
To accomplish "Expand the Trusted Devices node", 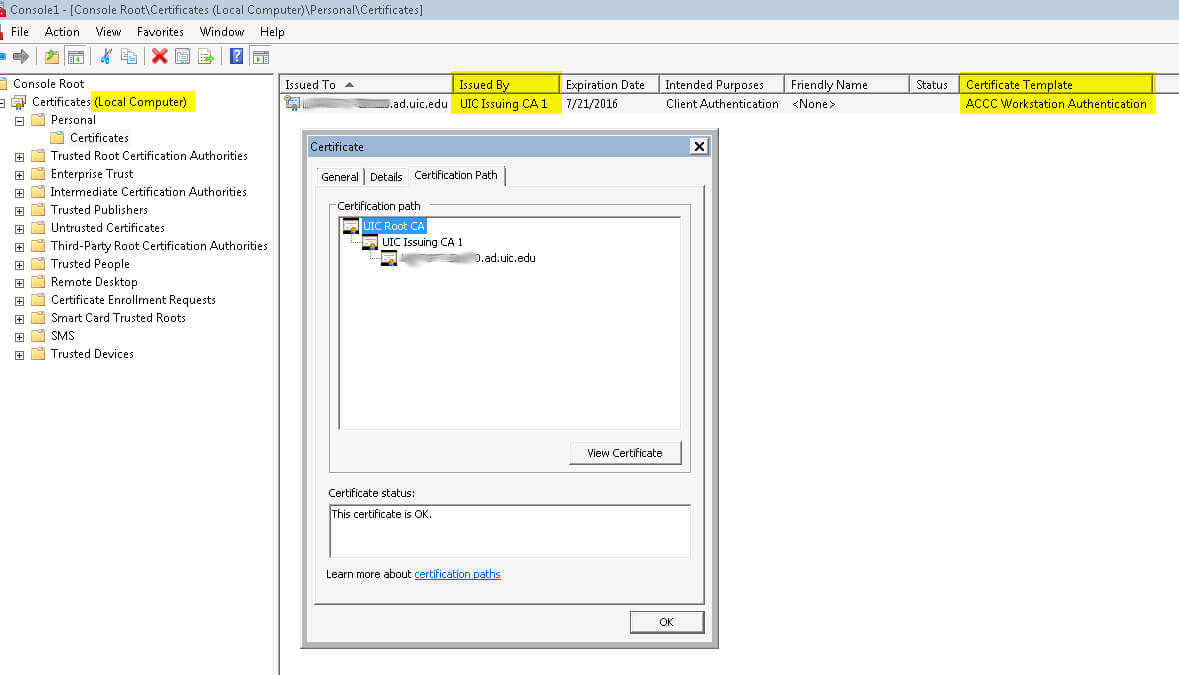I will [x=20, y=355].
